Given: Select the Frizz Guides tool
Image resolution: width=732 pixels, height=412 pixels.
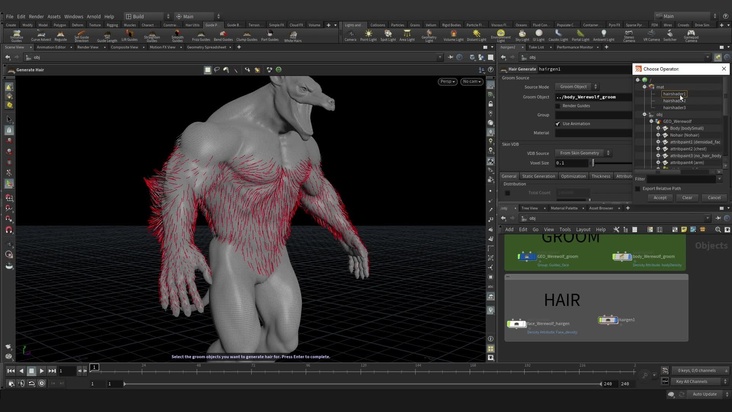Looking at the screenshot, I should pyautogui.click(x=201, y=36).
